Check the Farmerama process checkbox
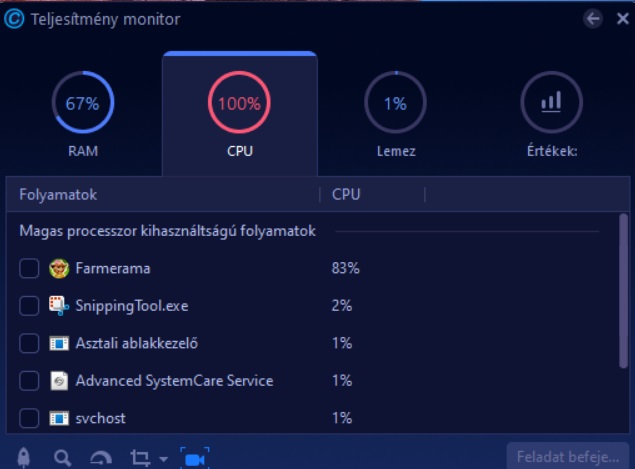 (x=29, y=269)
